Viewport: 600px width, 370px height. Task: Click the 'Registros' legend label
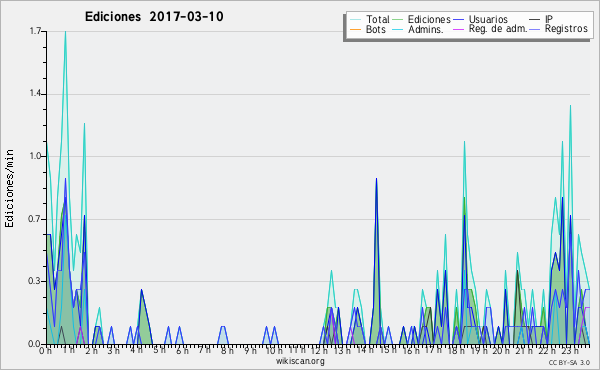566,29
